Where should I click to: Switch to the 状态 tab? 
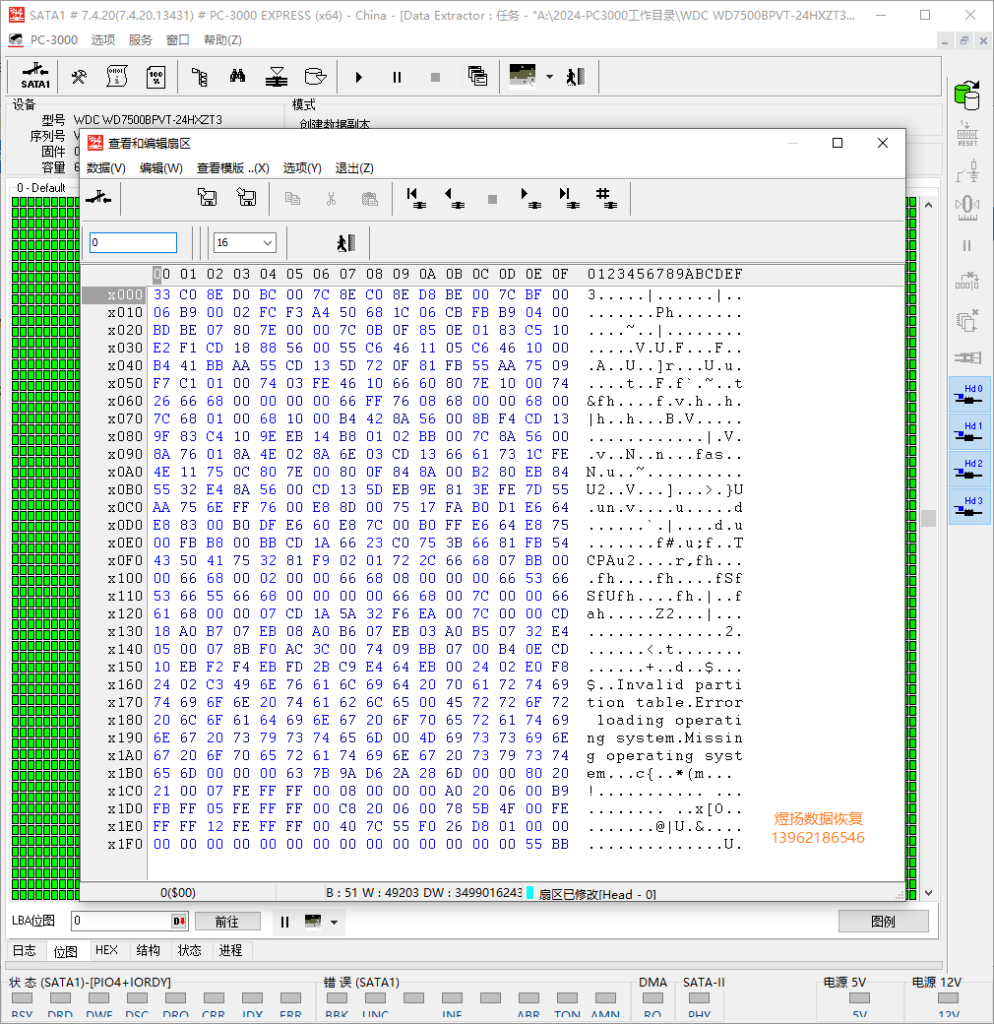point(189,950)
